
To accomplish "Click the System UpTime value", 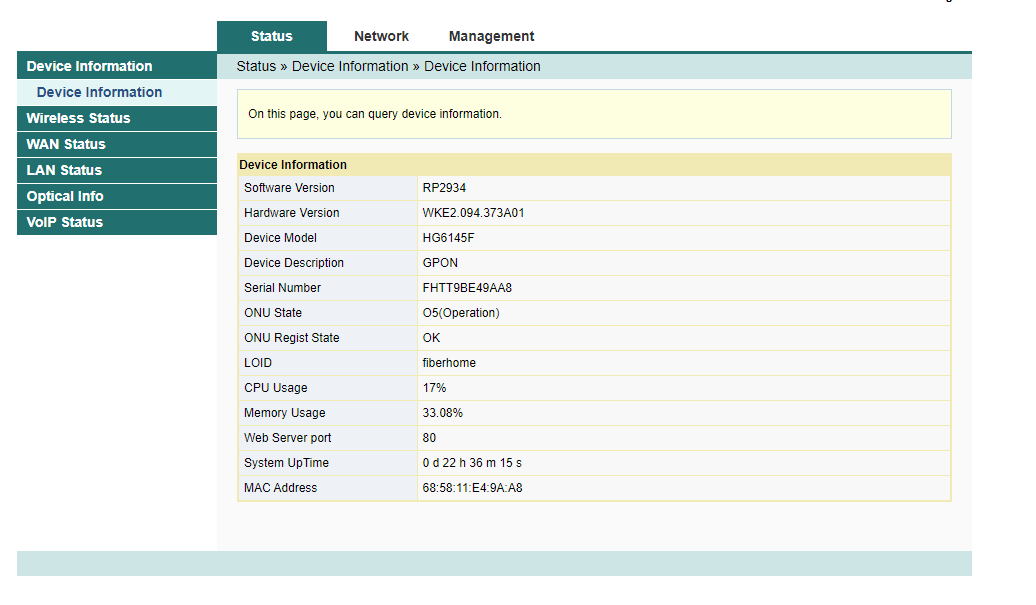I will pos(472,463).
